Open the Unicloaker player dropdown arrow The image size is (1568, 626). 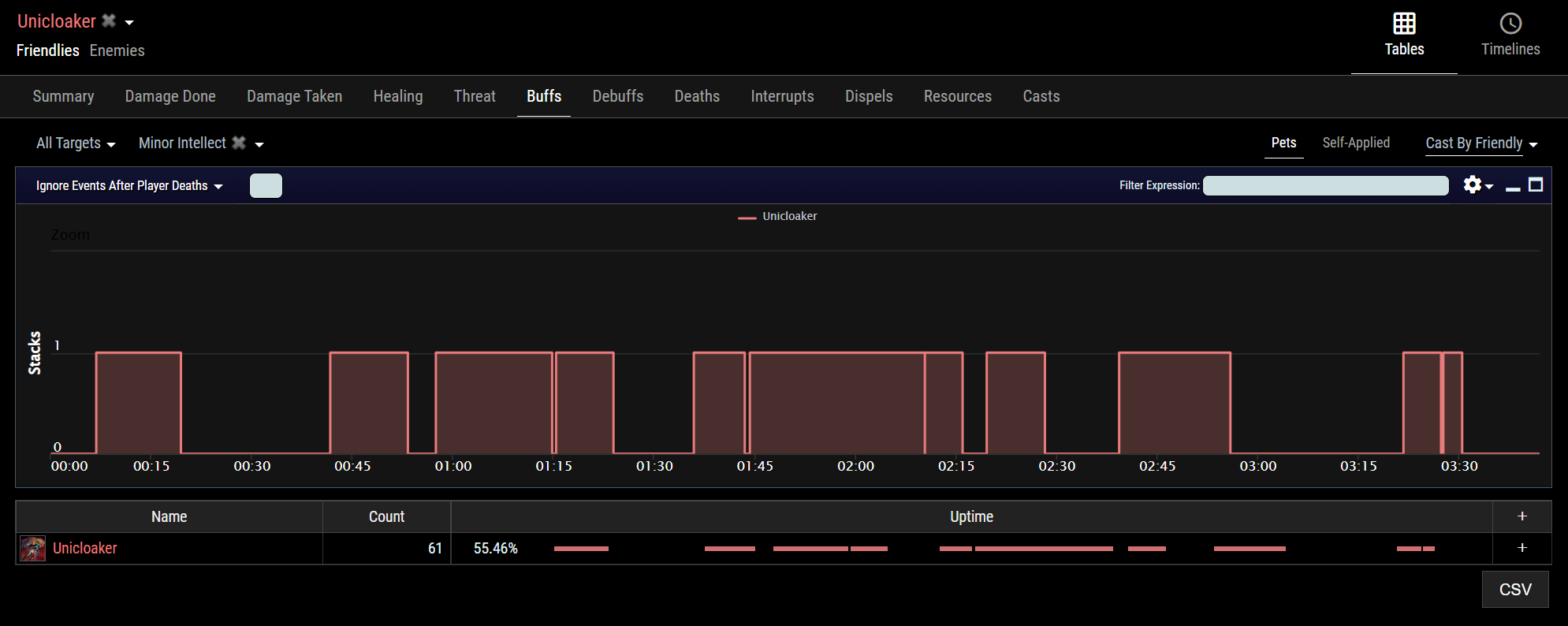point(129,23)
